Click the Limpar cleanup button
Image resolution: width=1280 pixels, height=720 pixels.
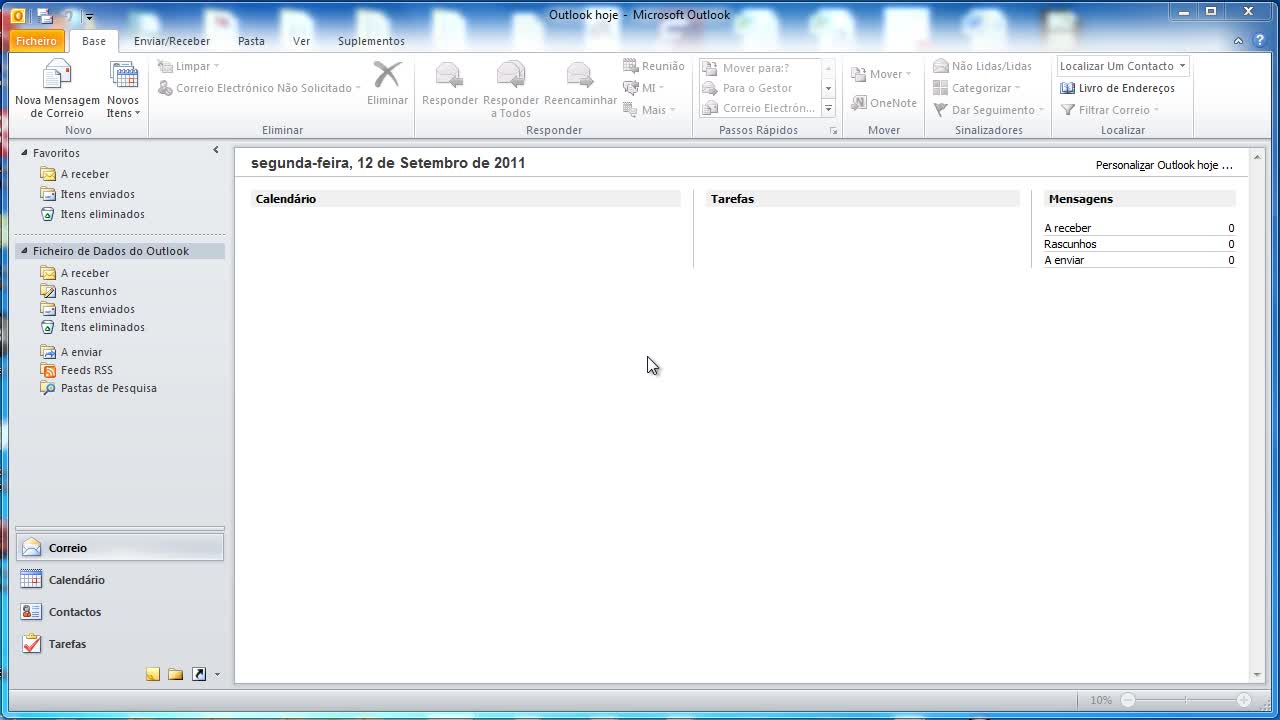pyautogui.click(x=188, y=66)
